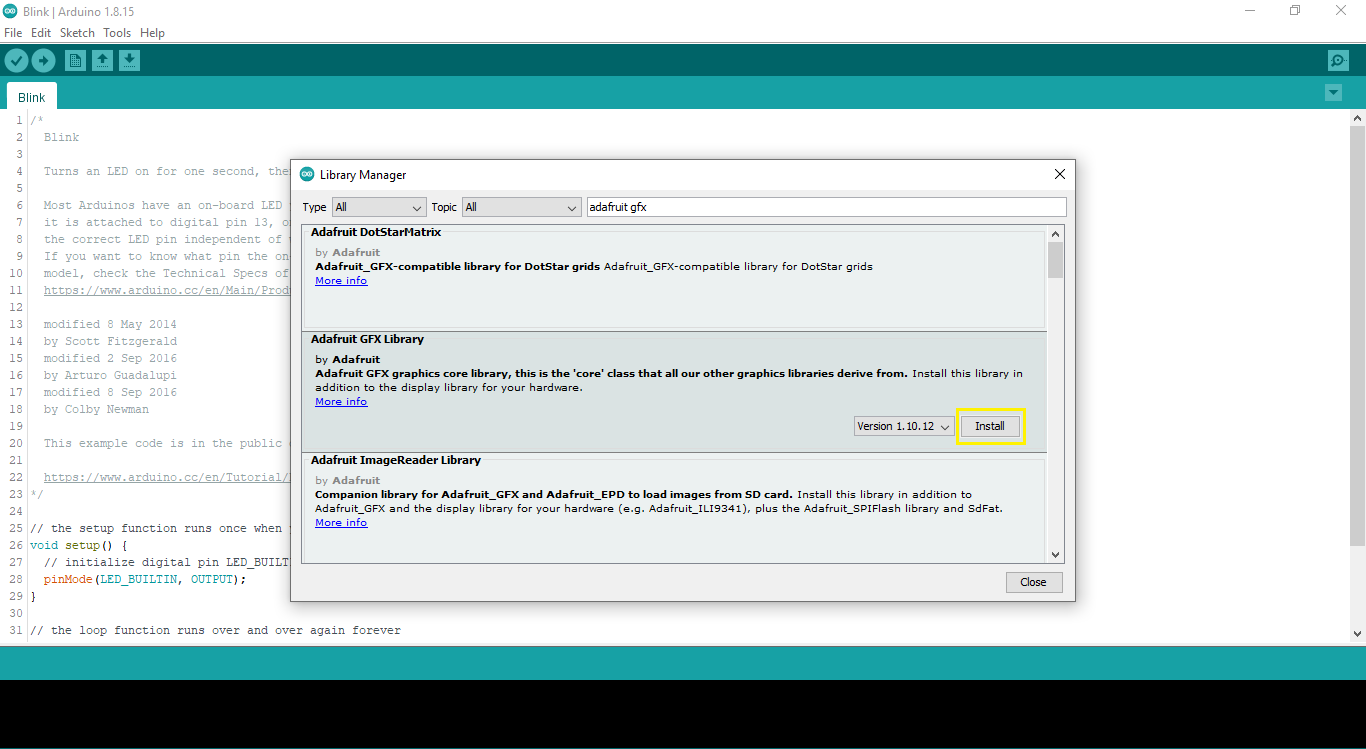Open More info for Adafruit GFX Library
The width and height of the screenshot is (1366, 749).
[x=341, y=402]
